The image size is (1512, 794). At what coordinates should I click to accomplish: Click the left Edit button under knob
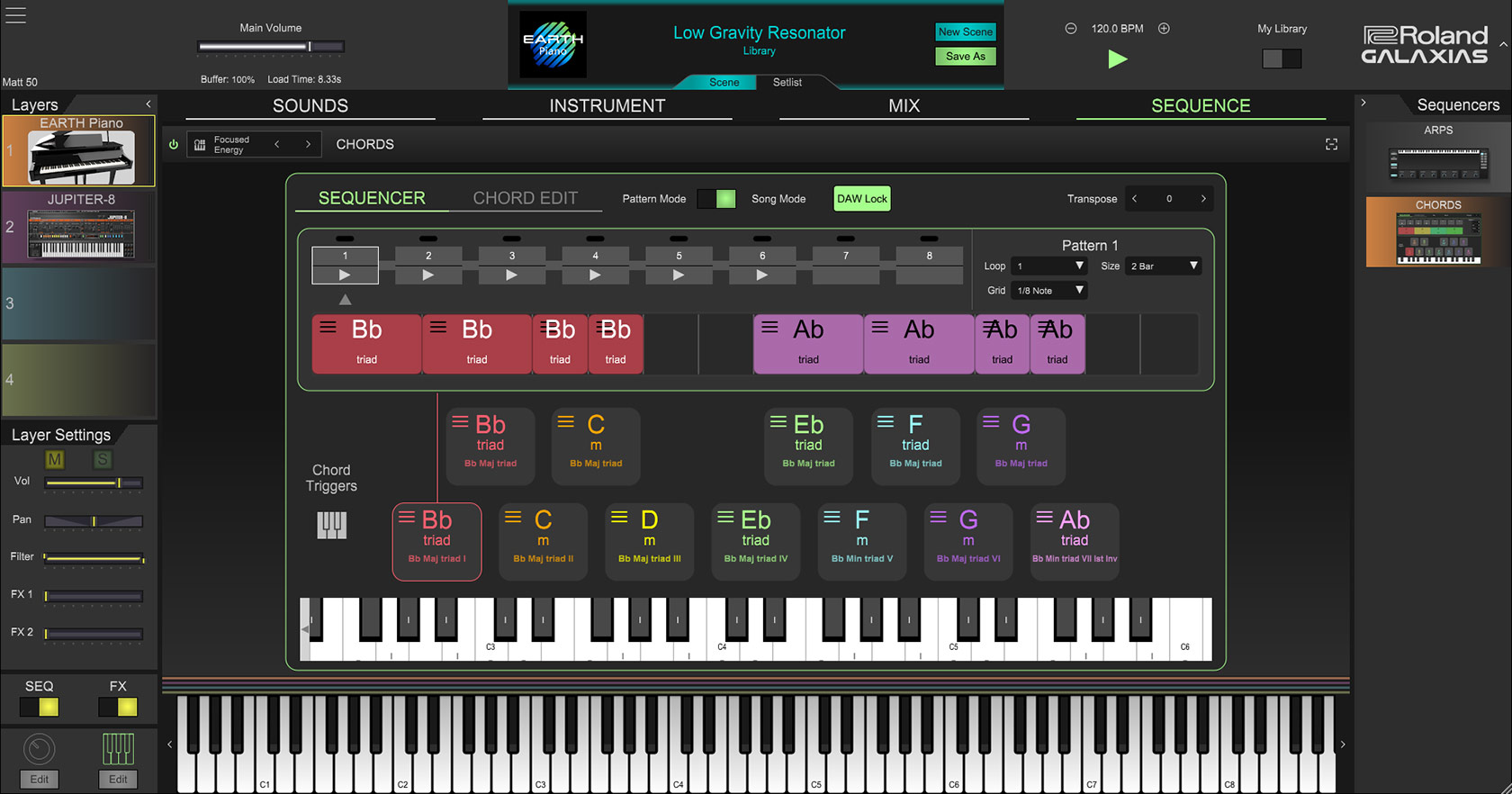pos(40,780)
